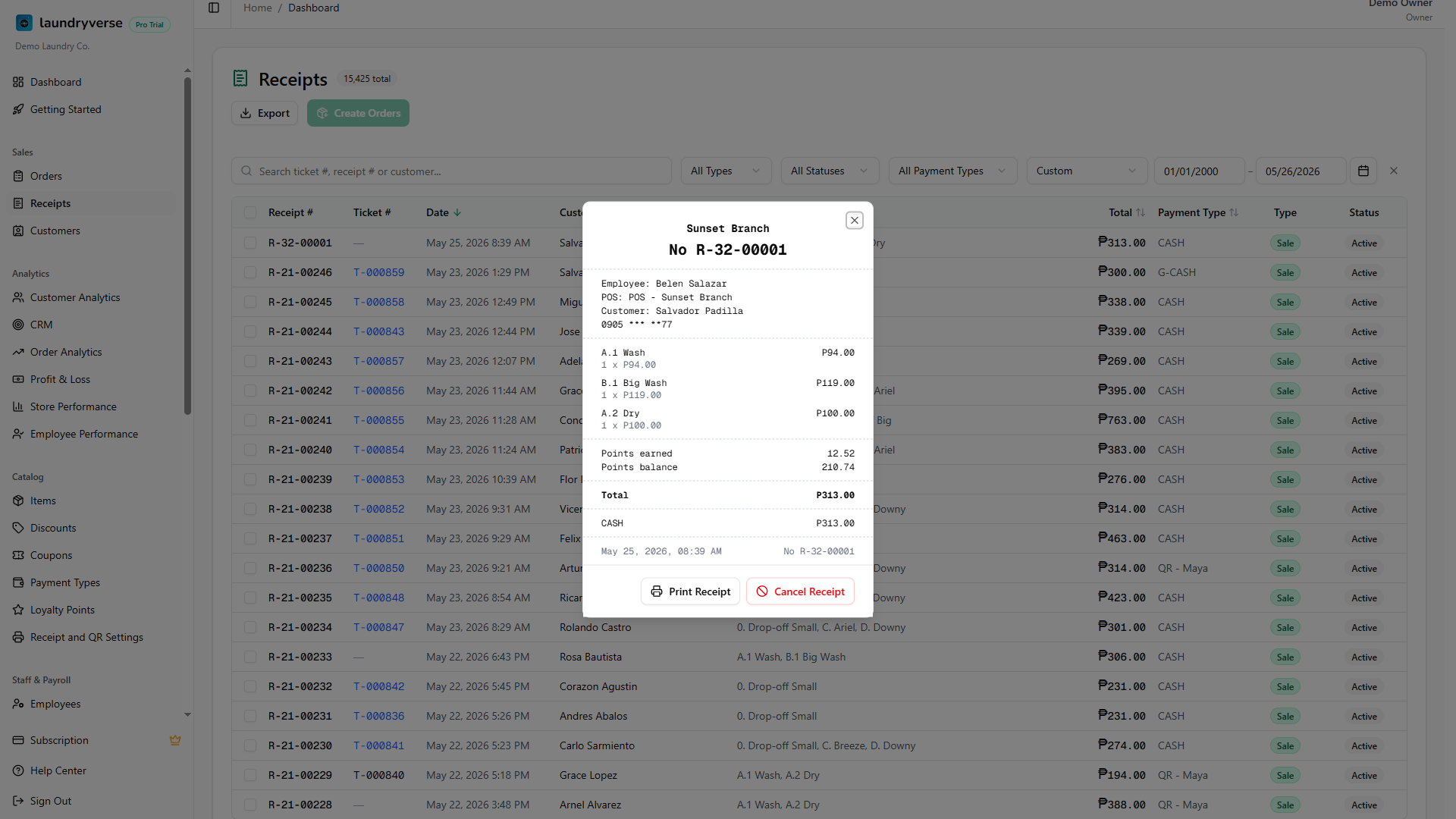Open ticket T-000859 link
The height and width of the screenshot is (819, 1456).
click(379, 272)
